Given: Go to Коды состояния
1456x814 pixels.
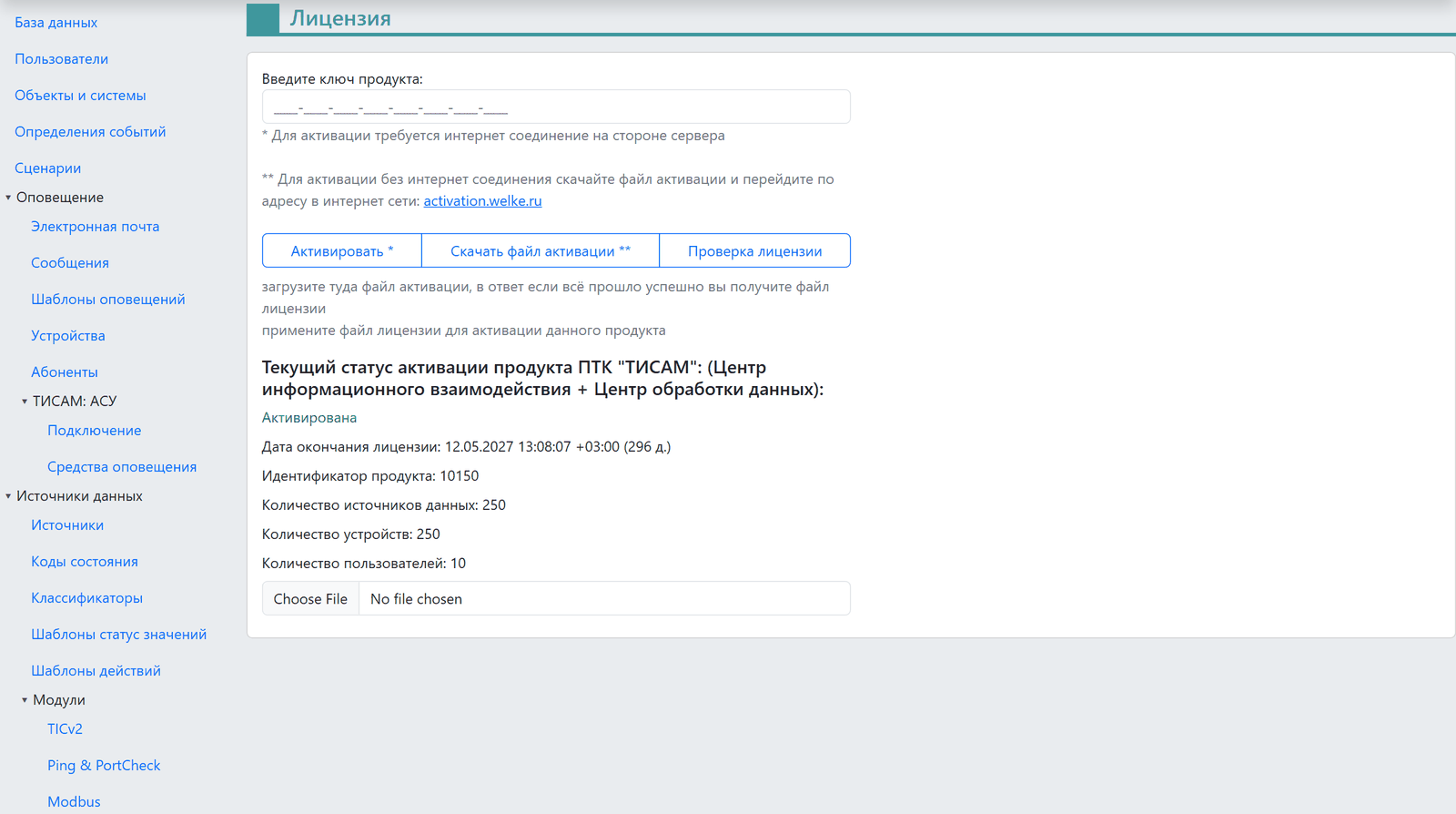Looking at the screenshot, I should click(x=85, y=562).
